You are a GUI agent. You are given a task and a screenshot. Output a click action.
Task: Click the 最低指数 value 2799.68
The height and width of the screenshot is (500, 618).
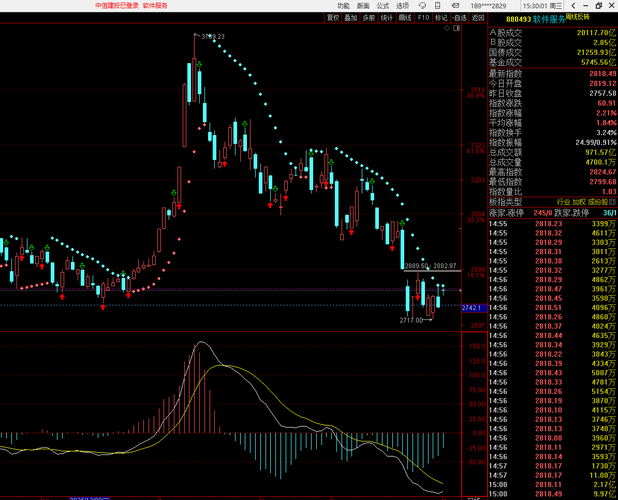point(603,182)
